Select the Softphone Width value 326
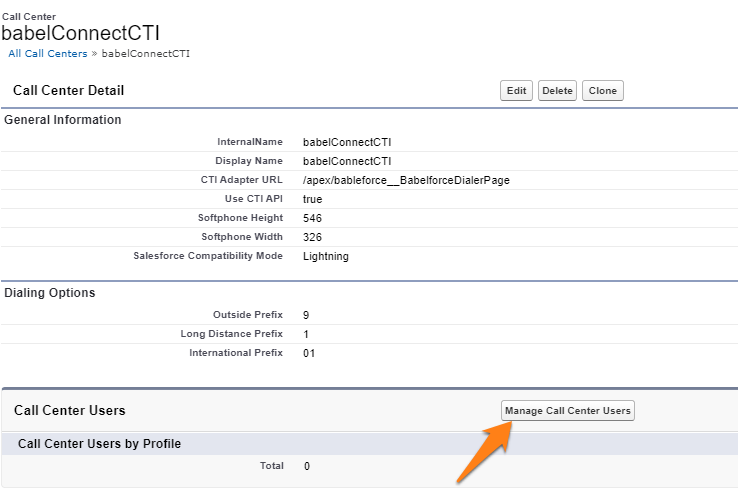This screenshot has height=500, width=738. coord(312,237)
